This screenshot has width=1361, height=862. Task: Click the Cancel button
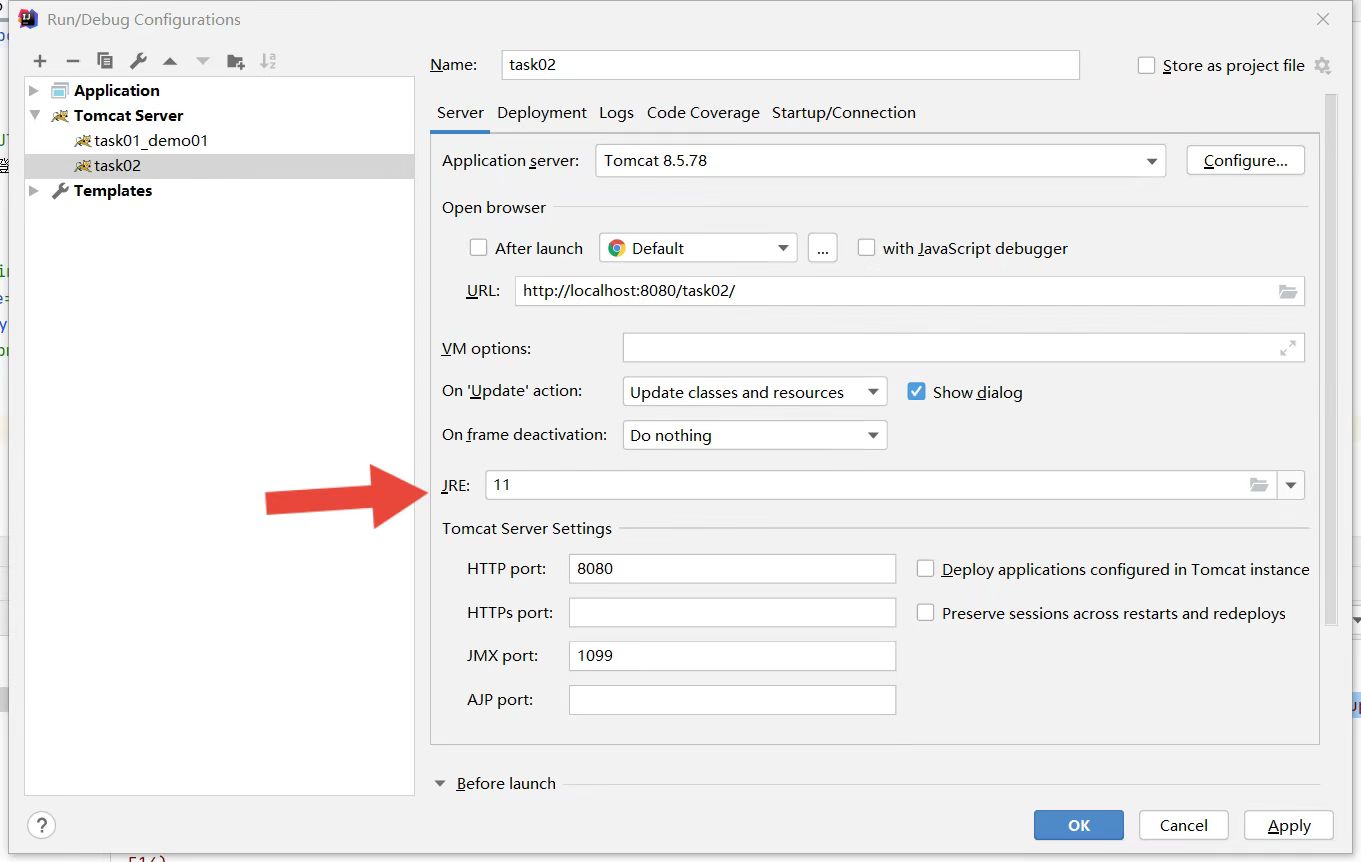coord(1184,825)
